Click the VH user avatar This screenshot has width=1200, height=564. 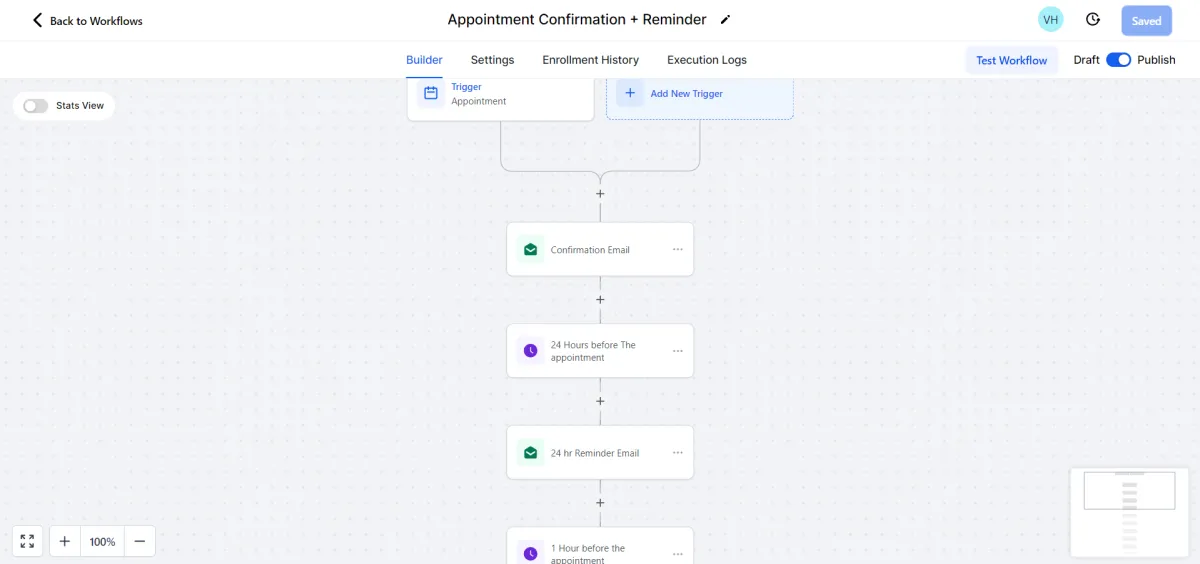point(1051,20)
